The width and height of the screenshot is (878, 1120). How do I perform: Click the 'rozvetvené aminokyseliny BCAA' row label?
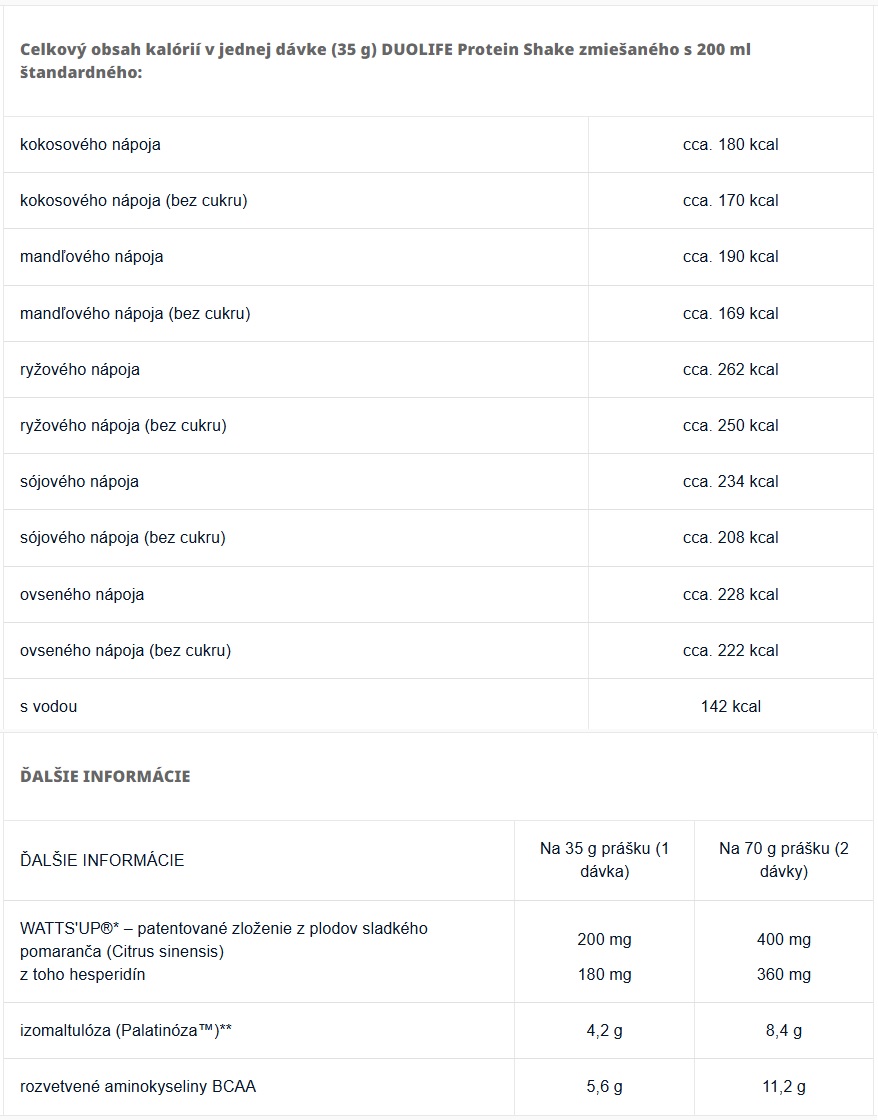pos(138,1086)
